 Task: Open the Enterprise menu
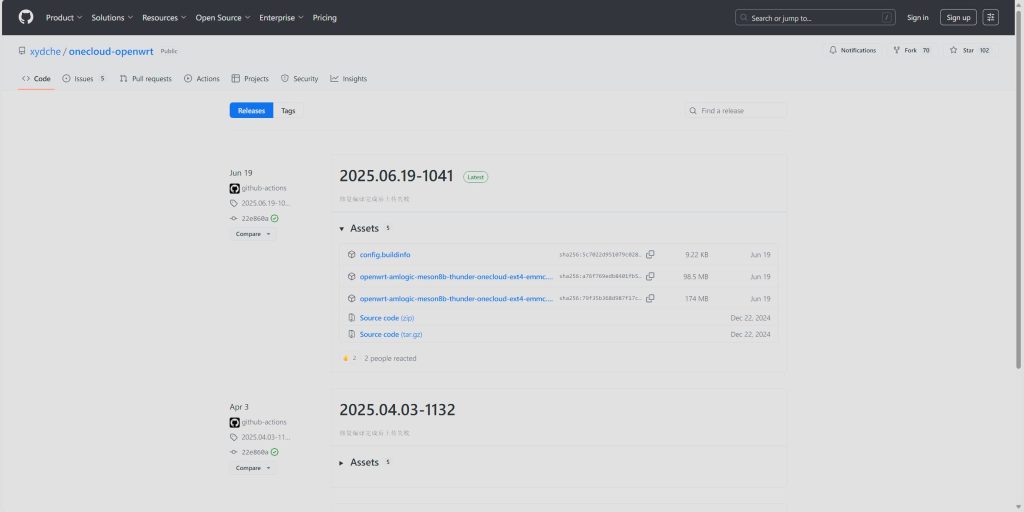coord(281,18)
